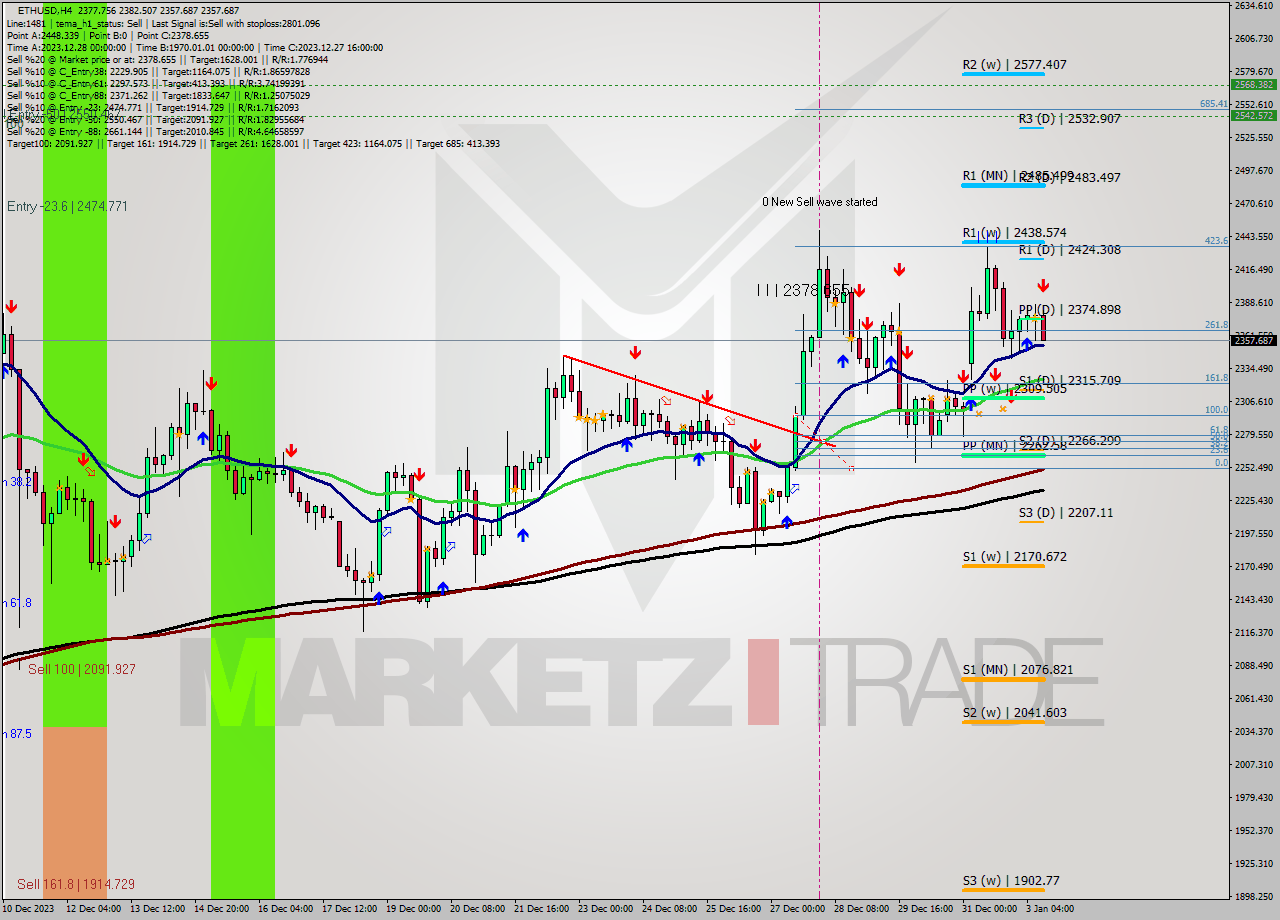Click the green 2542.572 price tag
The height and width of the screenshot is (920, 1280).
click(1254, 116)
